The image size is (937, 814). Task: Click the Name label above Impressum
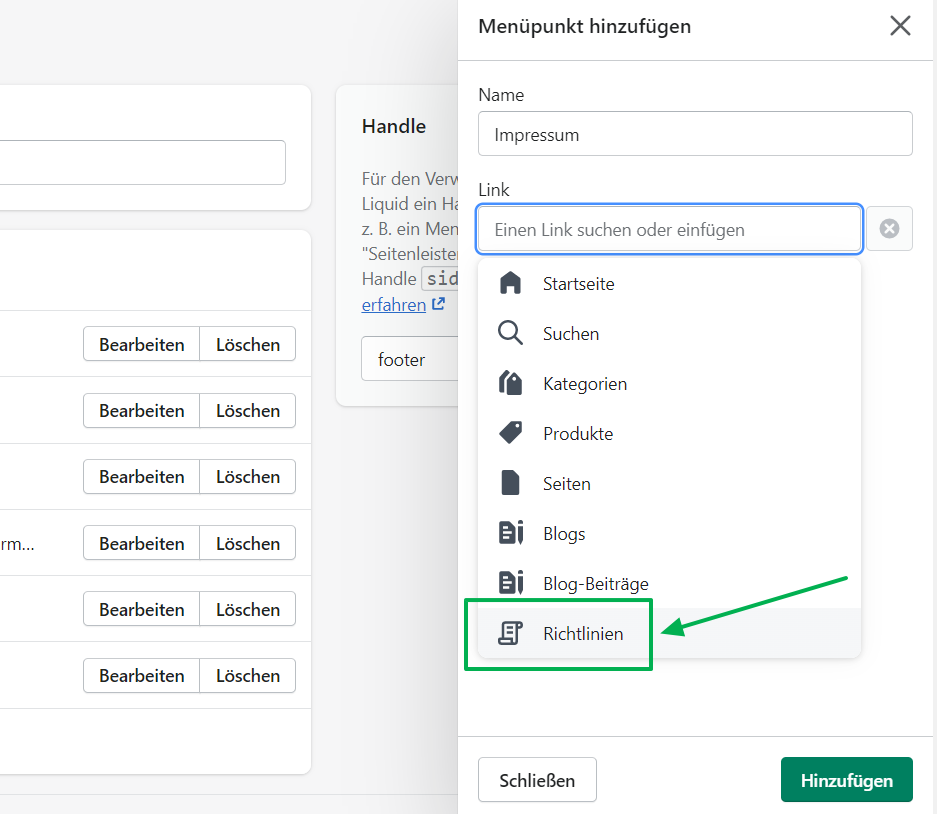pos(501,94)
